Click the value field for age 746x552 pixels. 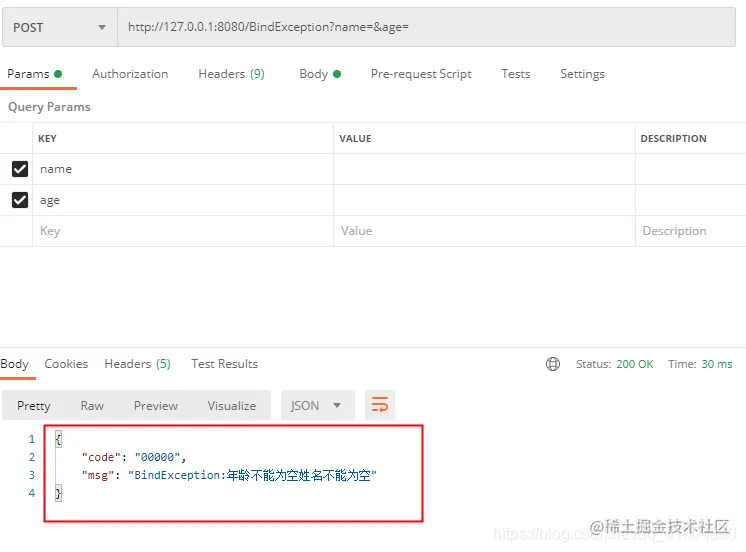484,200
